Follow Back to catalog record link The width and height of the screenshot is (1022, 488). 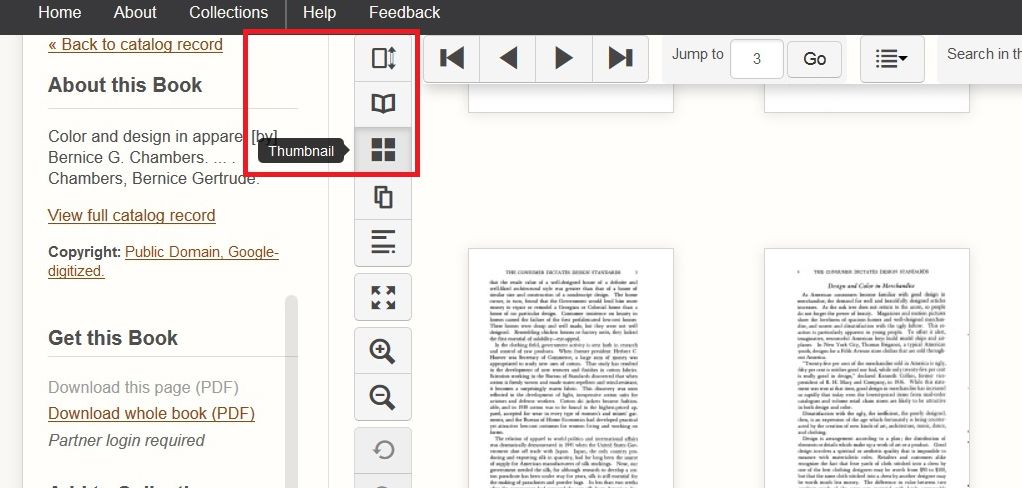[136, 44]
